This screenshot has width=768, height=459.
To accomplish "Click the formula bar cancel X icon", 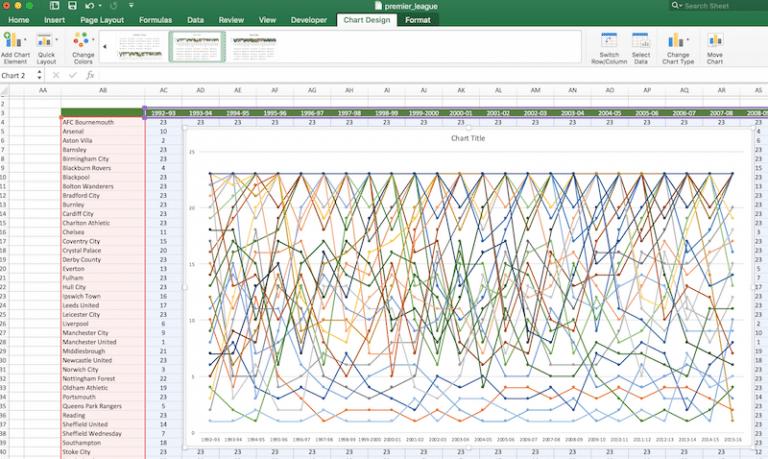I will [x=56, y=75].
